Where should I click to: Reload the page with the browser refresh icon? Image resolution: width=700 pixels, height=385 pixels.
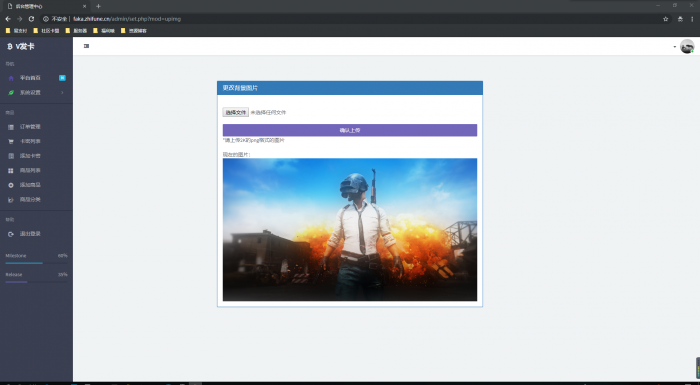point(31,19)
